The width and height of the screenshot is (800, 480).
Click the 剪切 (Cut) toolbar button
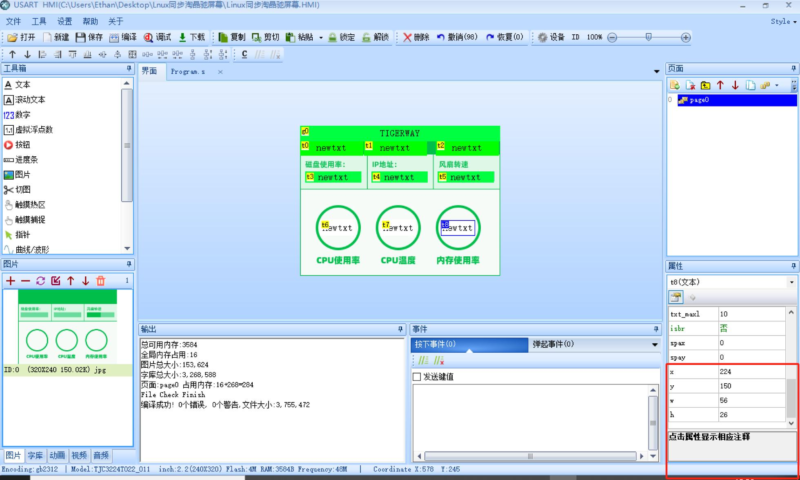pos(266,37)
